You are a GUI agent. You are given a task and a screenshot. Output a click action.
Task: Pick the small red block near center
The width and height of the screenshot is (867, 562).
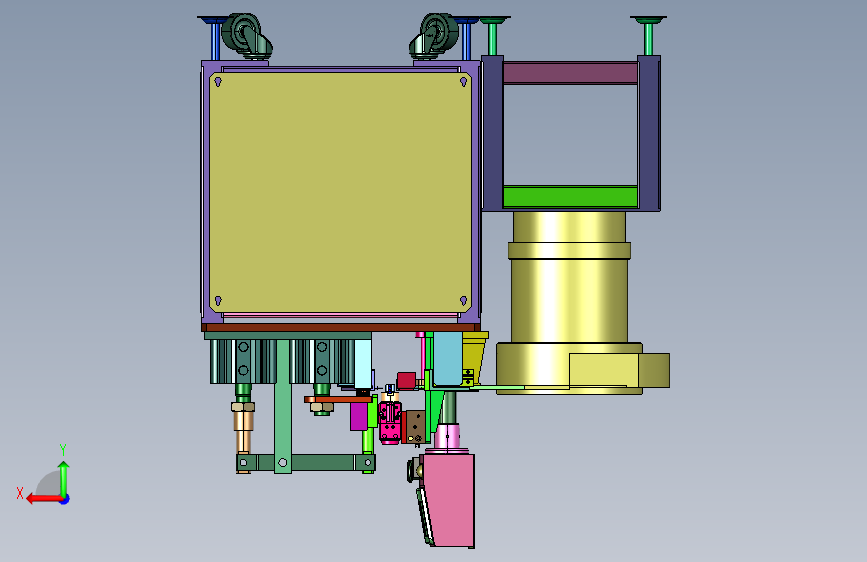coord(406,381)
